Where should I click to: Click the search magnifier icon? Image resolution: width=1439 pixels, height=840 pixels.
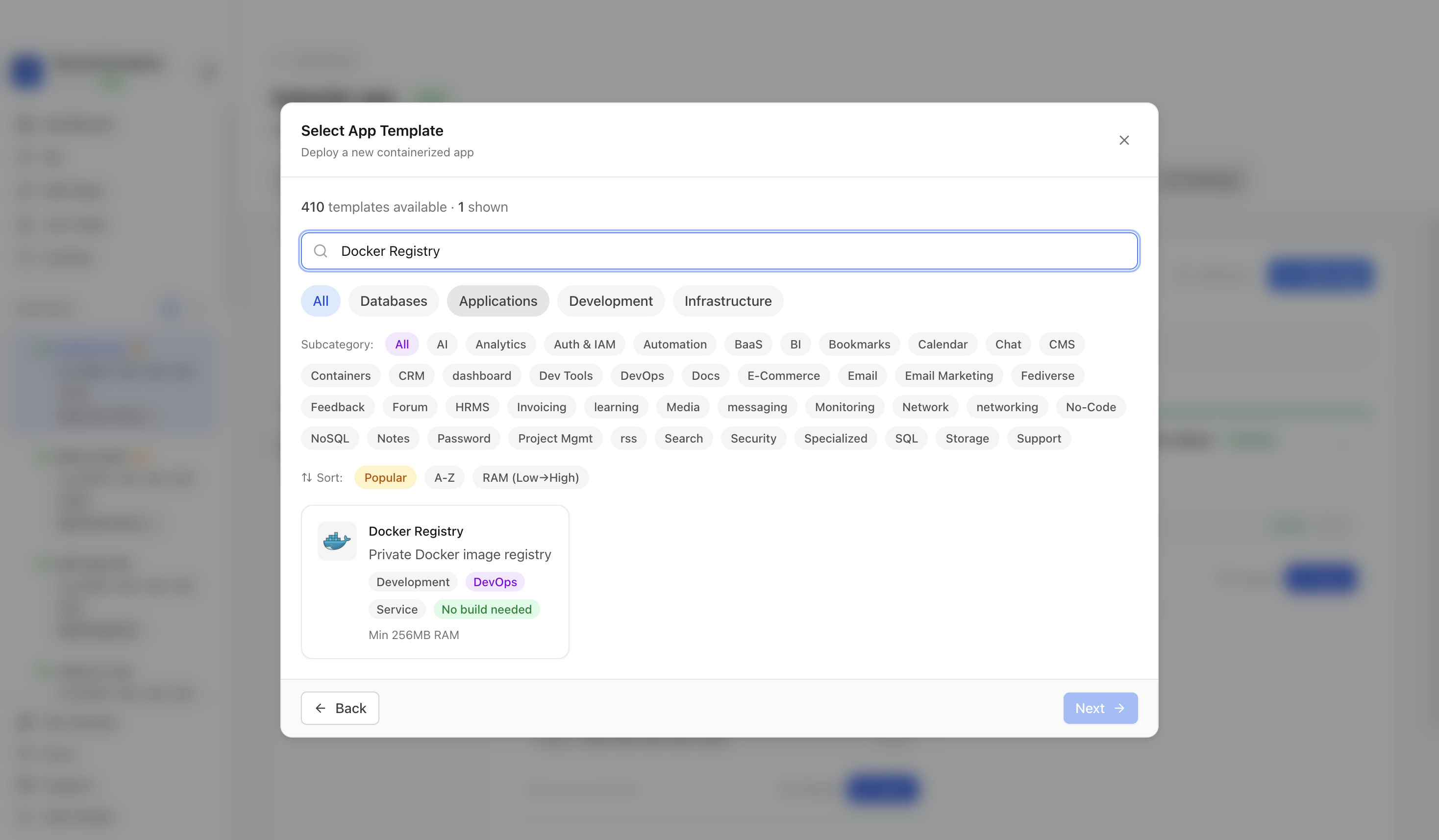pyautogui.click(x=321, y=251)
